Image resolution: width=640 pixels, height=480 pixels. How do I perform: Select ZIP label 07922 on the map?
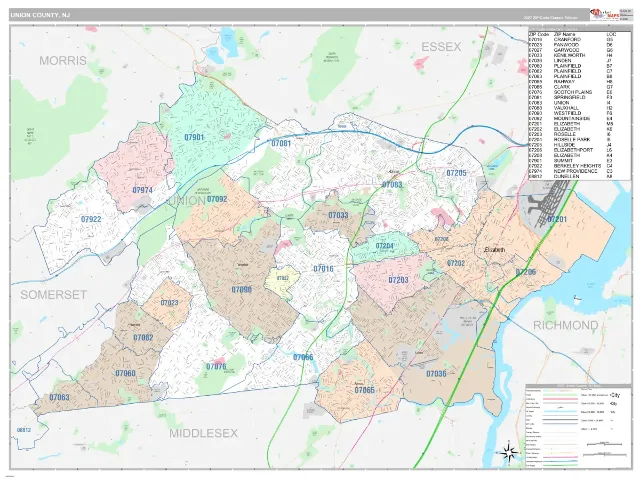pyautogui.click(x=91, y=219)
